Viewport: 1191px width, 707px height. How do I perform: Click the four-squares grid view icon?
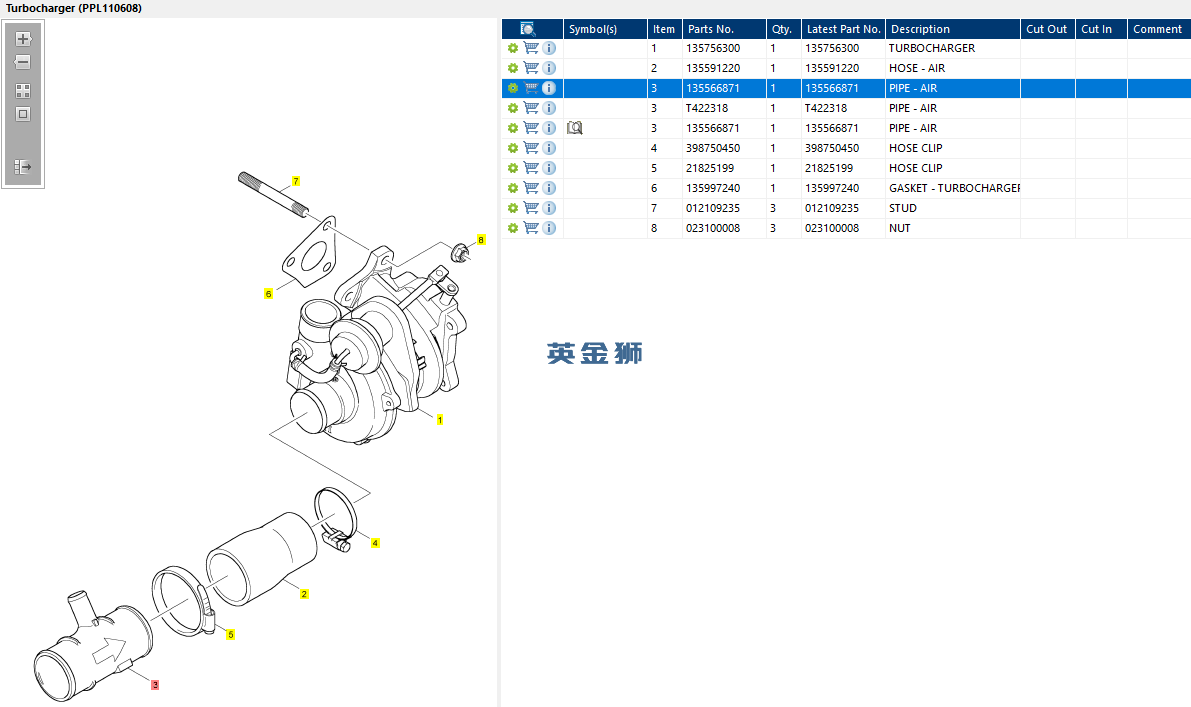click(23, 91)
